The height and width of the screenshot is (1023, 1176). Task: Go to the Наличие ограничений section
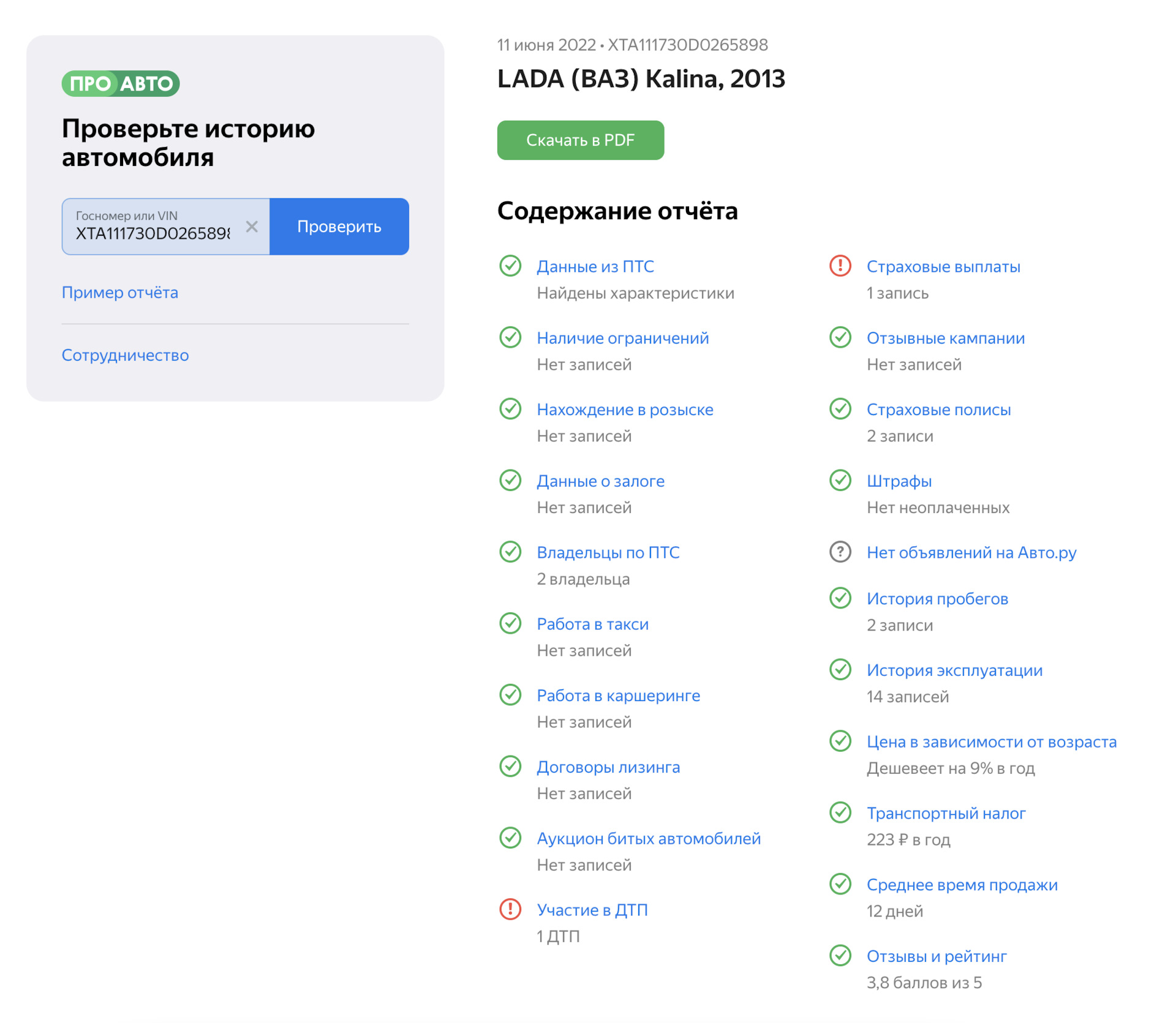pos(622,338)
